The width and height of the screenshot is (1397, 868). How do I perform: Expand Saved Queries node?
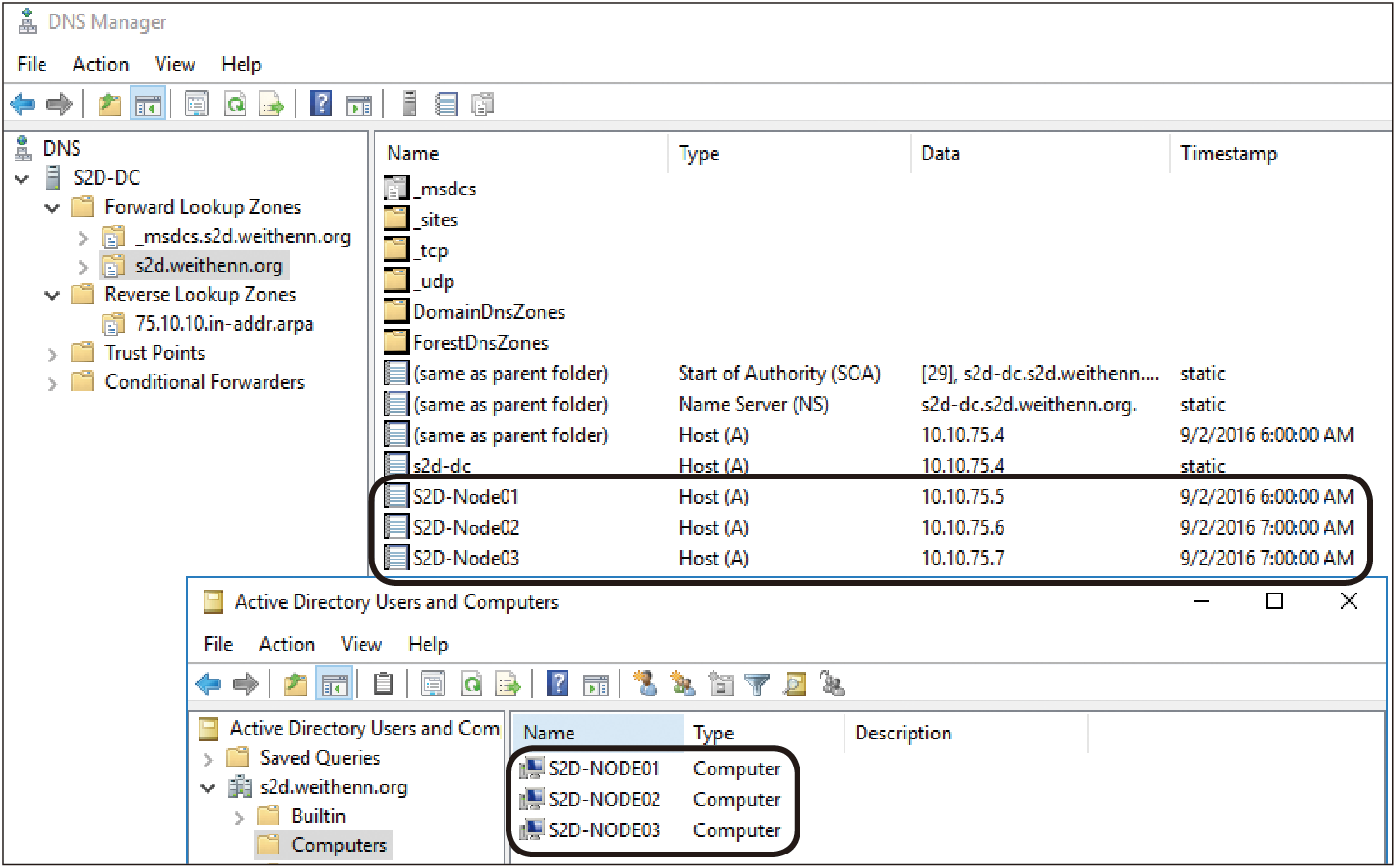point(208,760)
